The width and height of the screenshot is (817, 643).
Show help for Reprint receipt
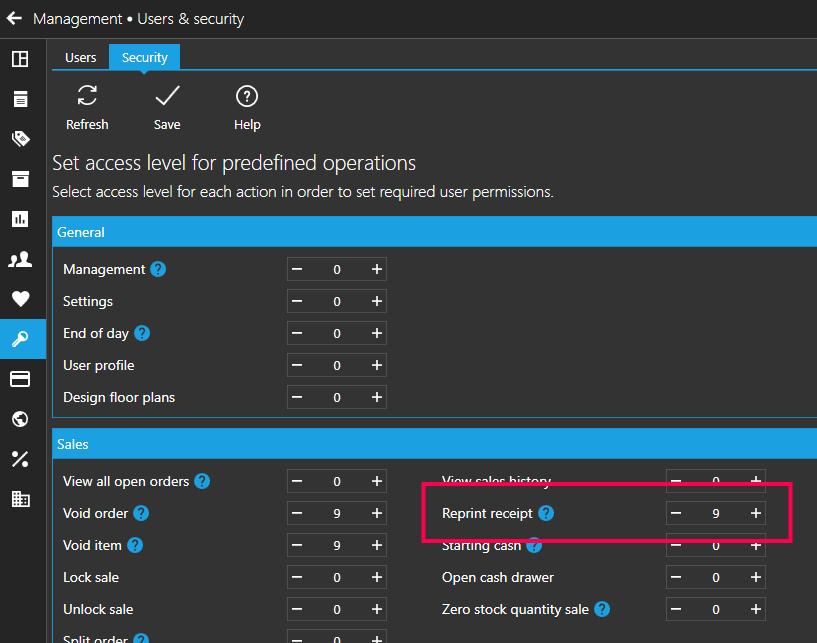(545, 513)
